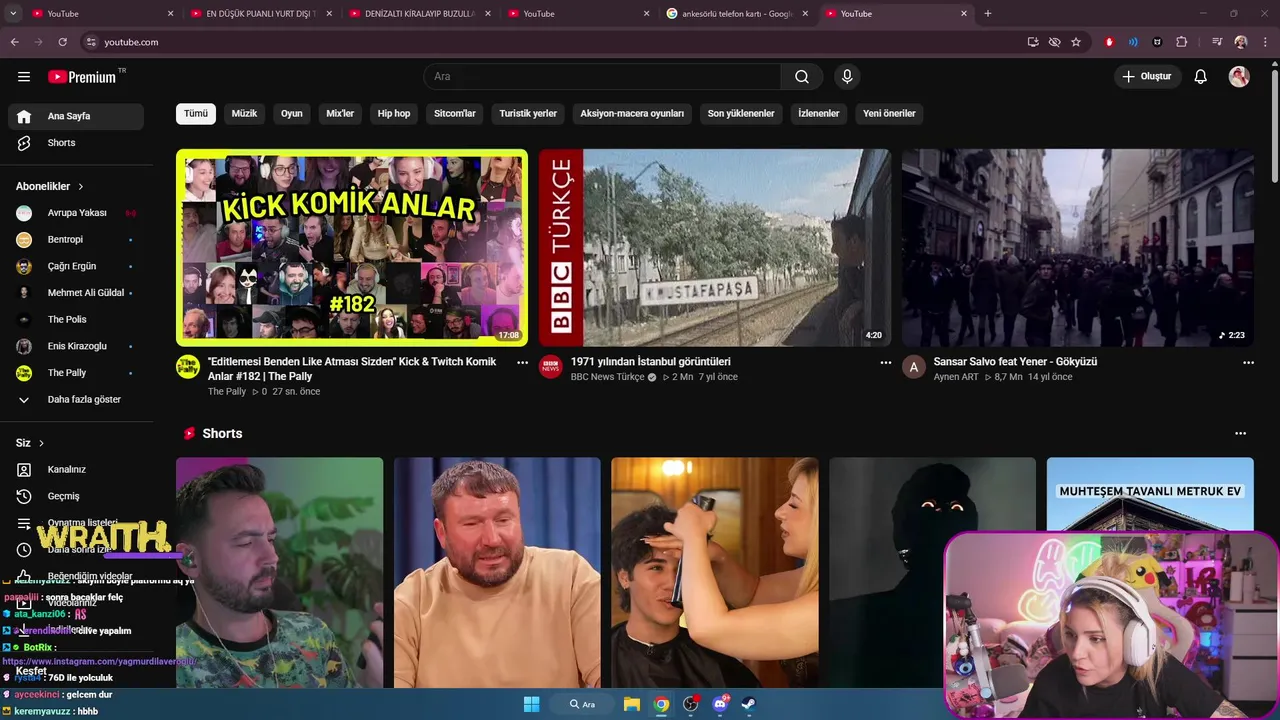Open the YouTube account avatar menu
Image resolution: width=1280 pixels, height=720 pixels.
point(1239,77)
